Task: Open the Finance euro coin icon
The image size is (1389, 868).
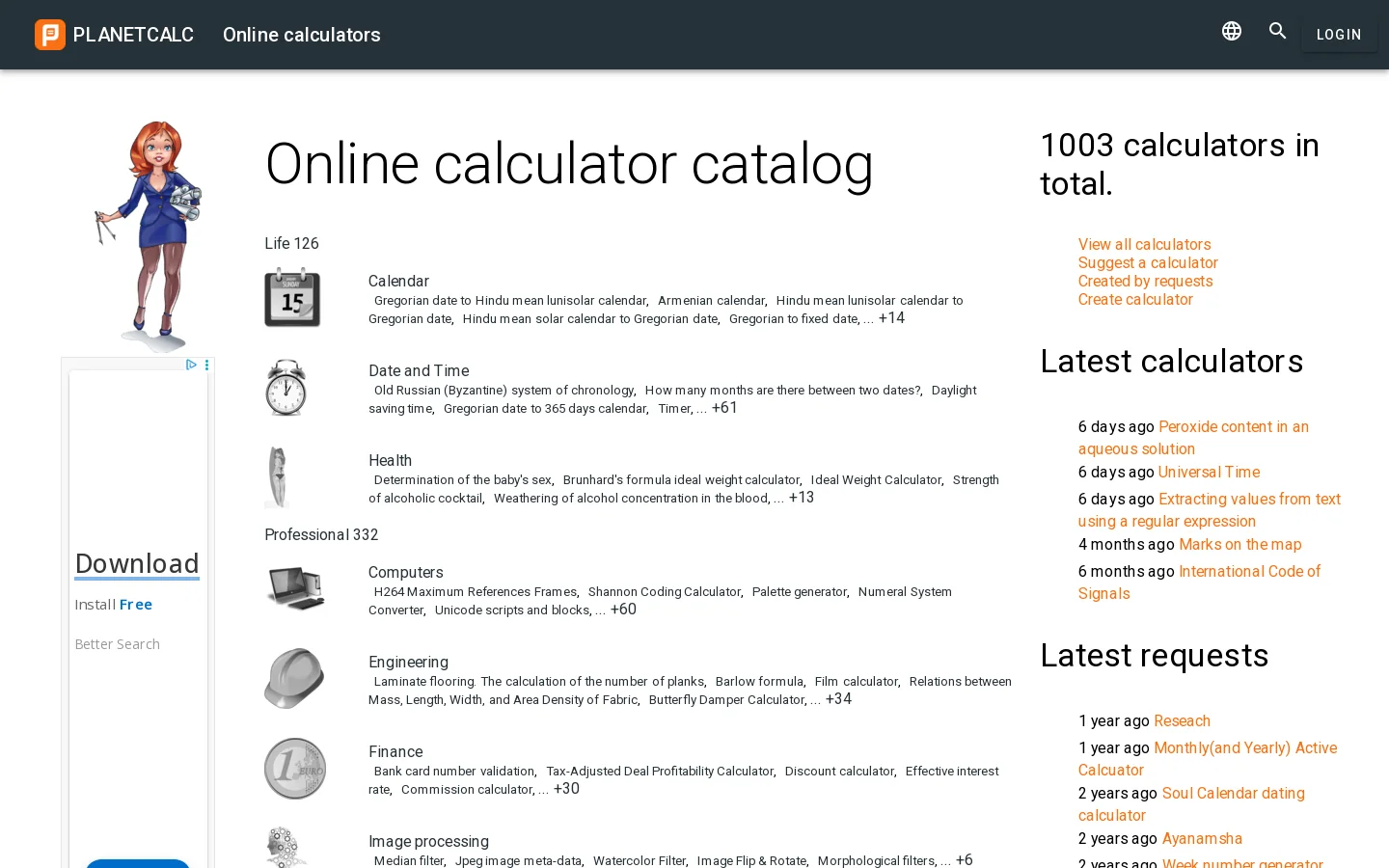Action: click(295, 768)
